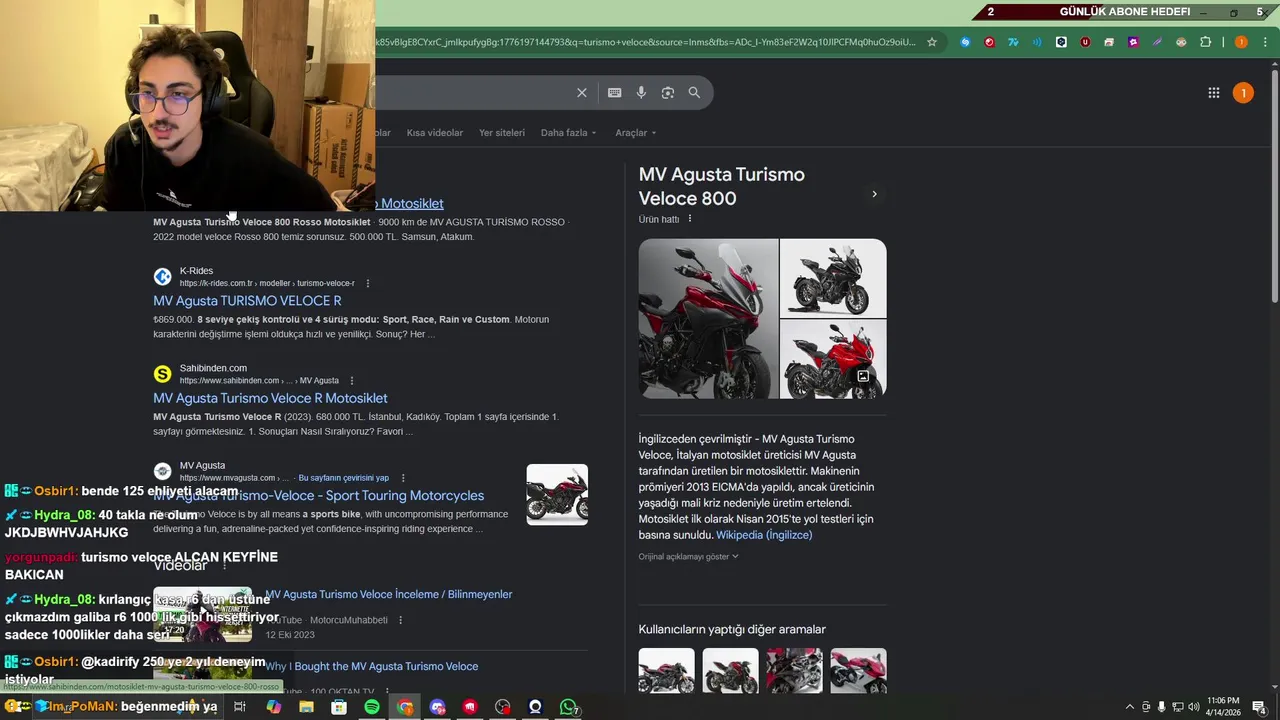Switch to the Yer siteleri tab
The width and height of the screenshot is (1280, 720).
click(x=502, y=133)
